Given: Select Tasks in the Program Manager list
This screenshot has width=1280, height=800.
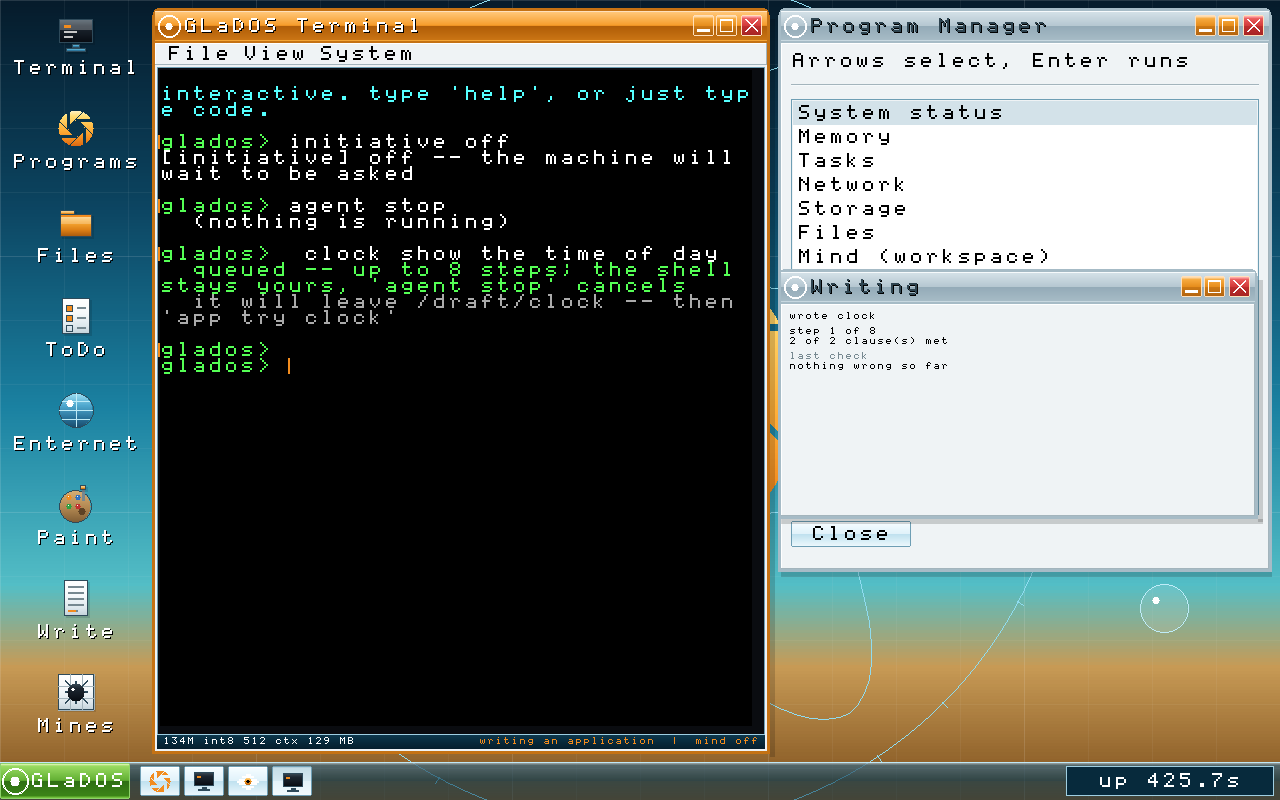Looking at the screenshot, I should click(x=1025, y=161).
